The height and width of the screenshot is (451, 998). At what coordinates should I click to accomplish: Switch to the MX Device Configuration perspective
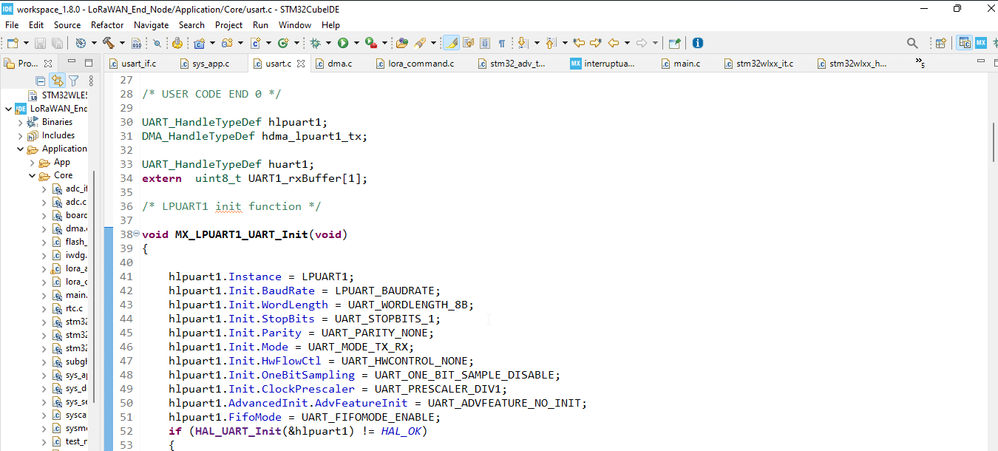[981, 43]
